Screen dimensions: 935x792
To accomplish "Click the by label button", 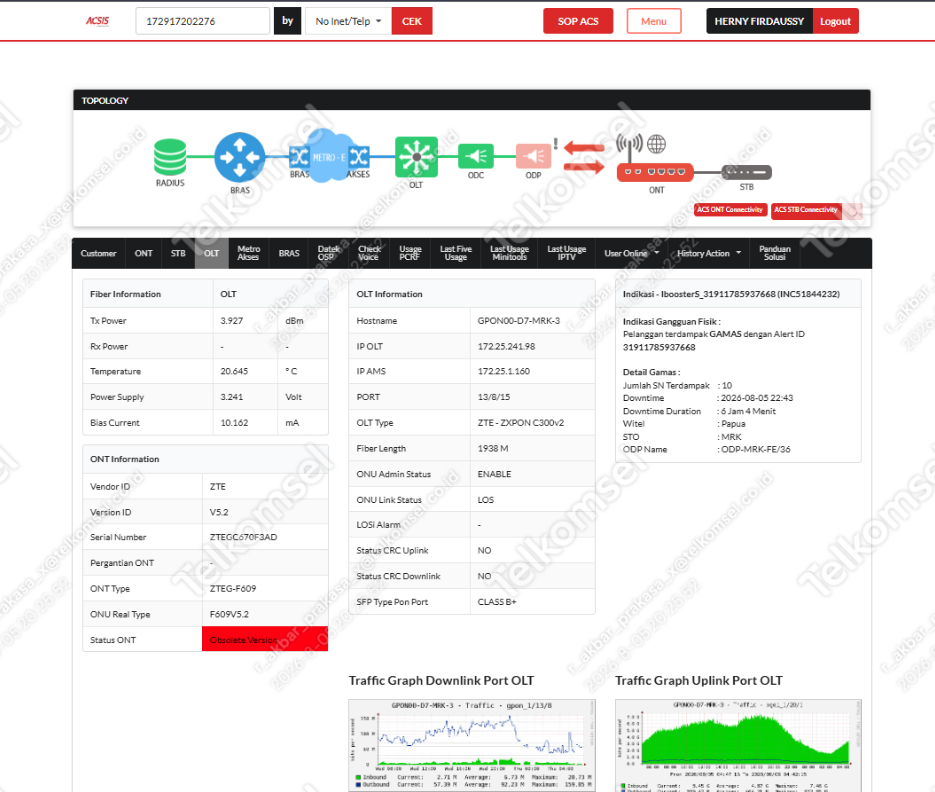I will pos(287,21).
